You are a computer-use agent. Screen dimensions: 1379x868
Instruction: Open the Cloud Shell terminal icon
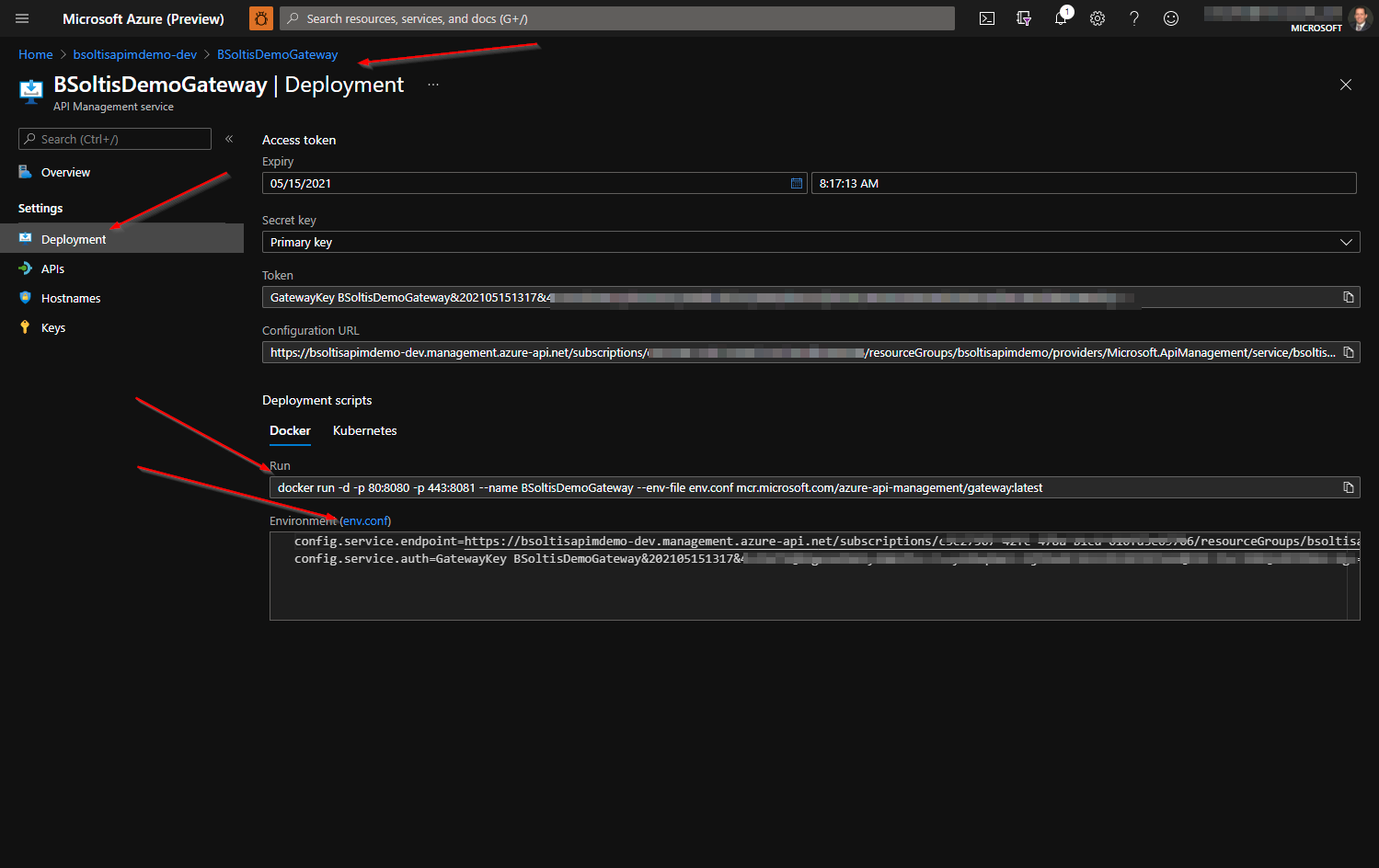986,17
